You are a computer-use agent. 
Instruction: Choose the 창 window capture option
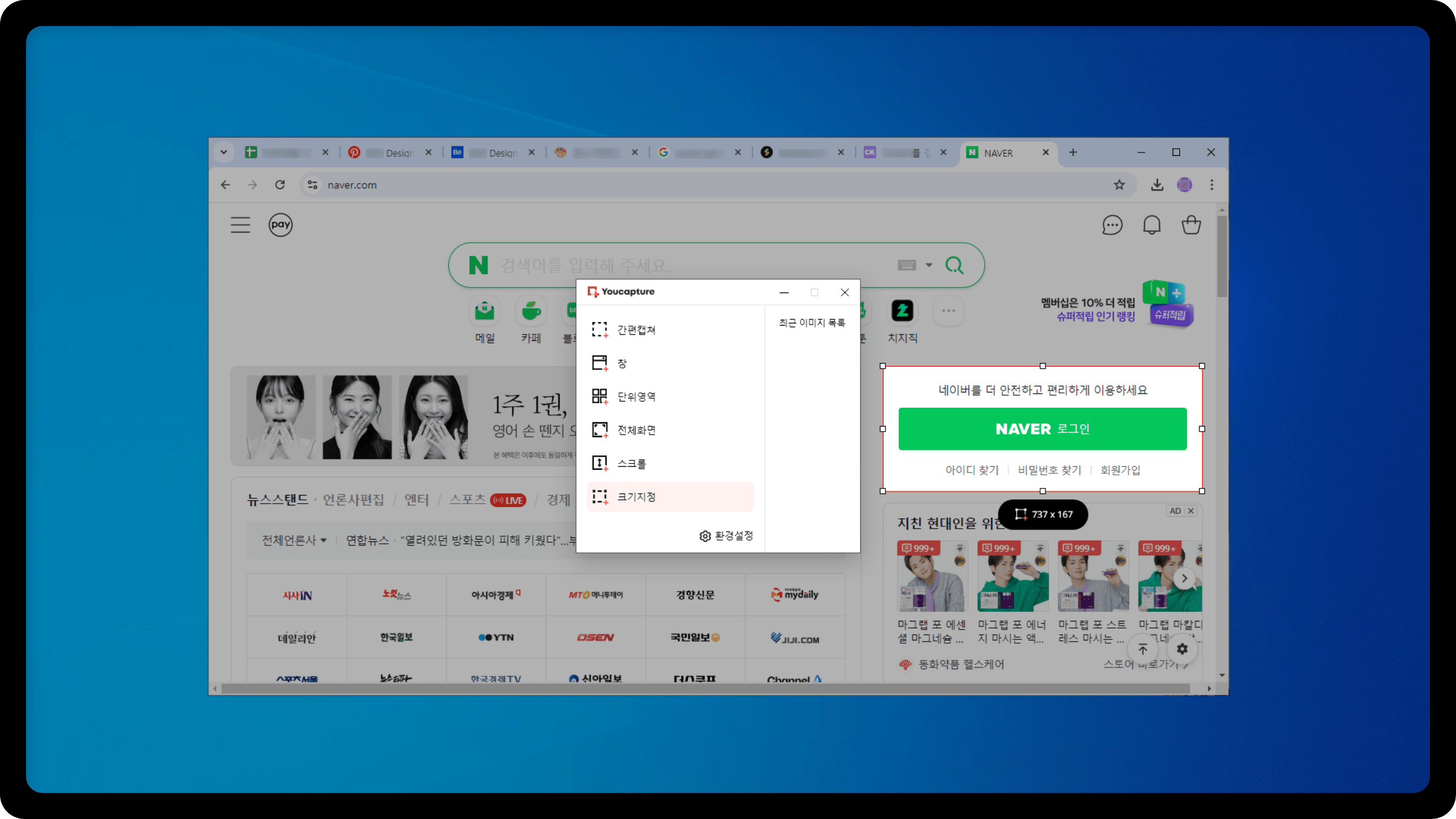670,363
